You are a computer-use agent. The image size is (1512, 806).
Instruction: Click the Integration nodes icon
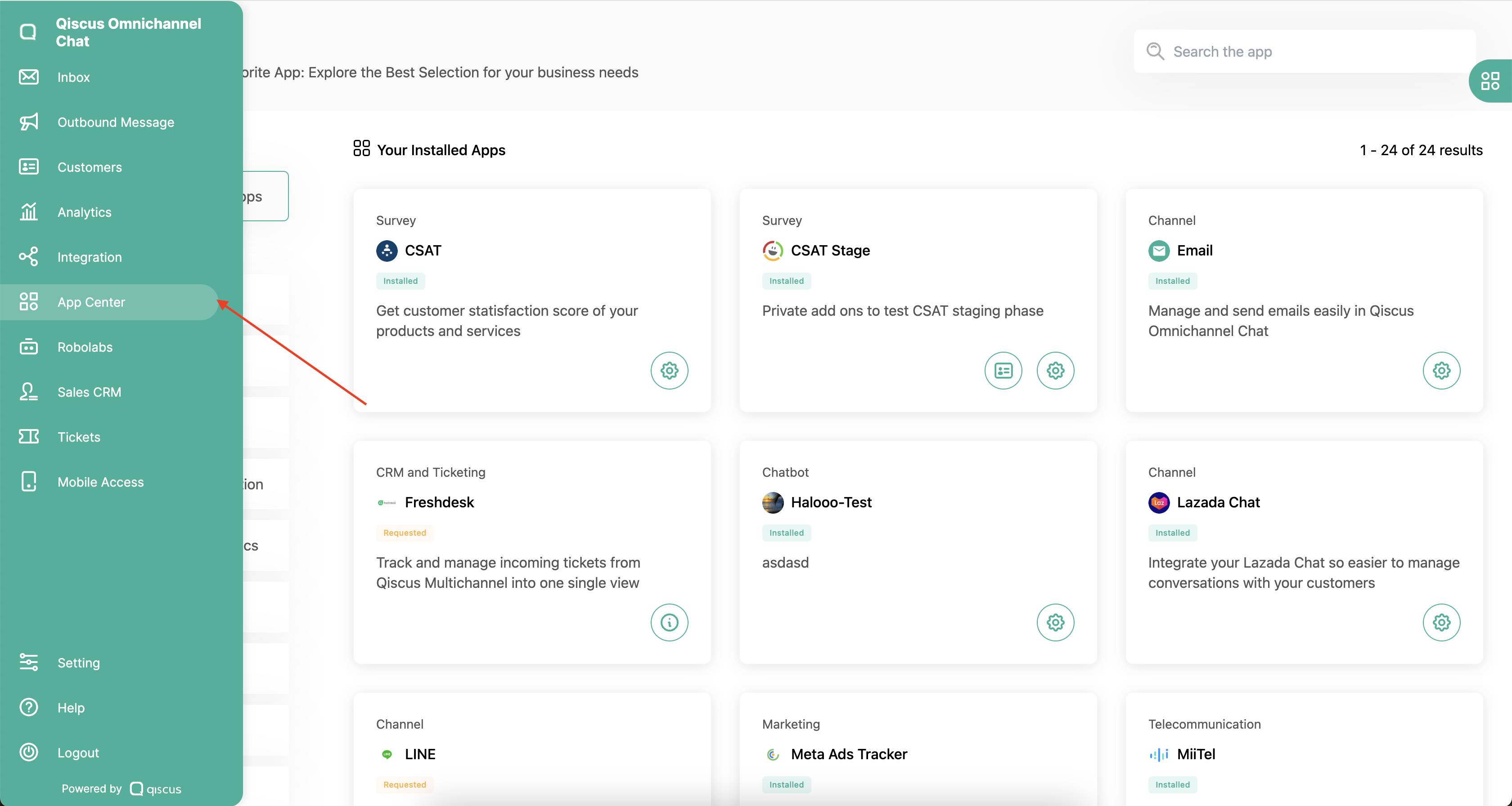point(29,257)
